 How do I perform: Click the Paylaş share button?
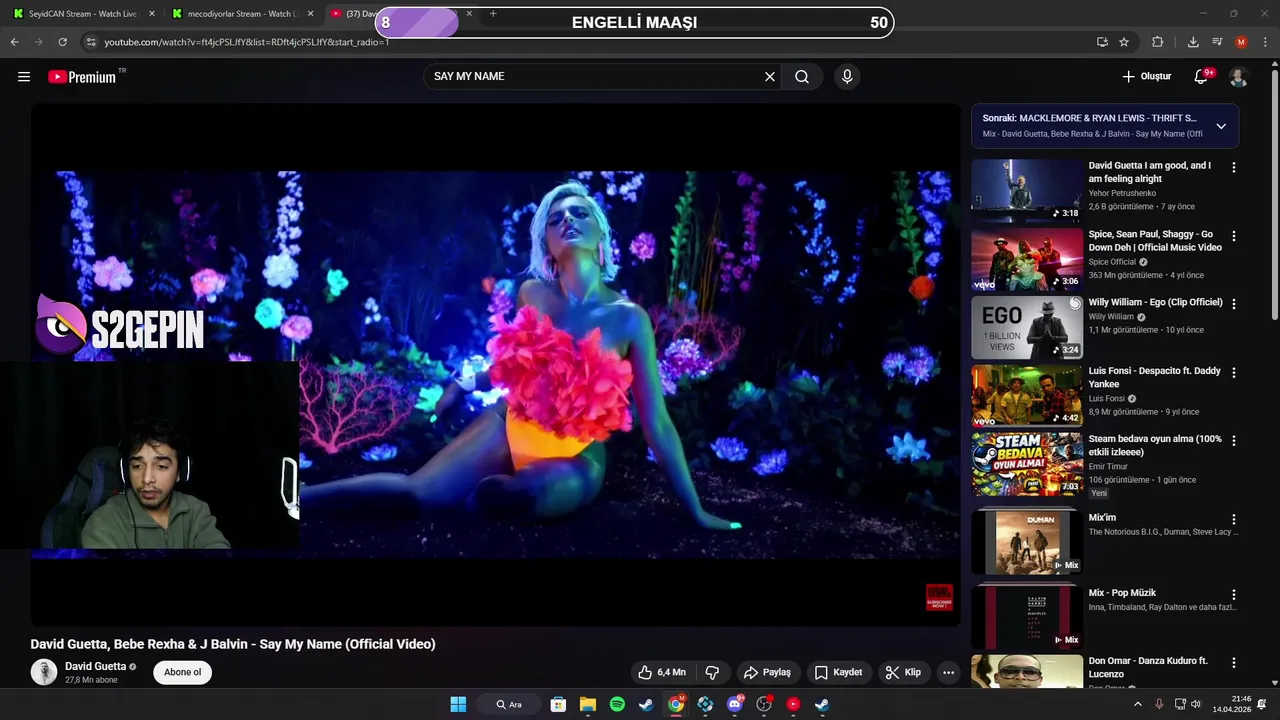(x=767, y=672)
